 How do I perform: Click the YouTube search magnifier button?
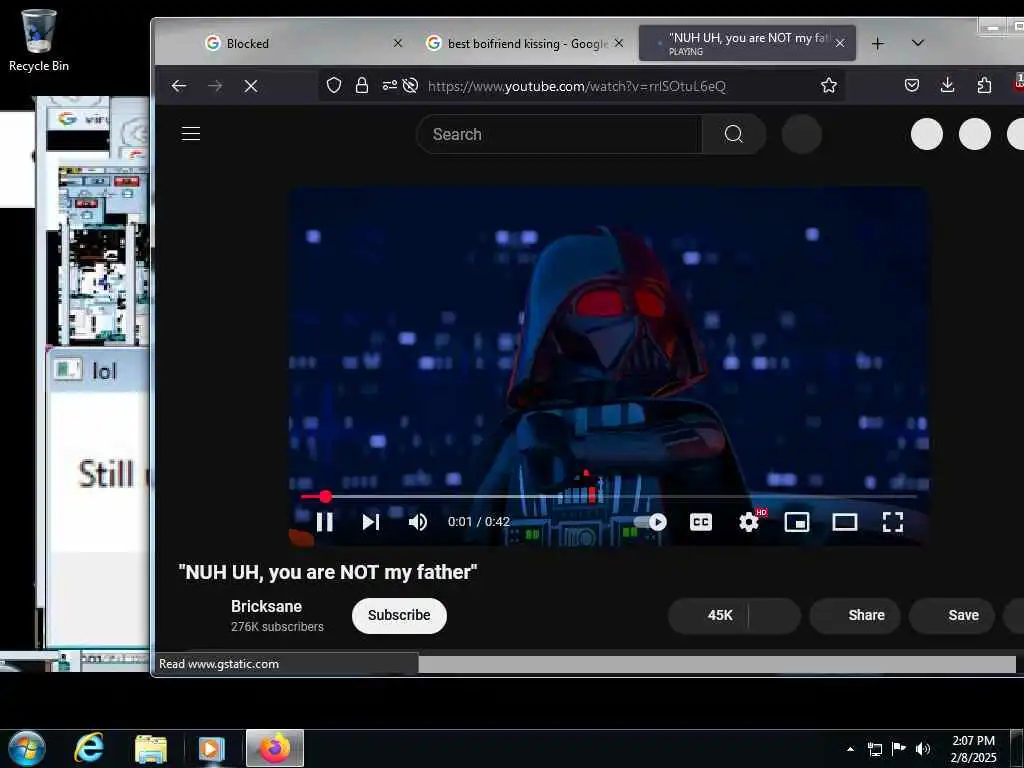(x=734, y=134)
